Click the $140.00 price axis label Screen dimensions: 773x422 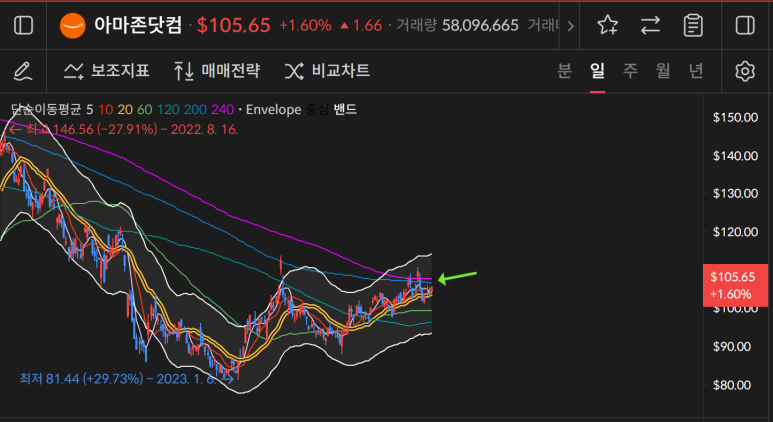735,156
